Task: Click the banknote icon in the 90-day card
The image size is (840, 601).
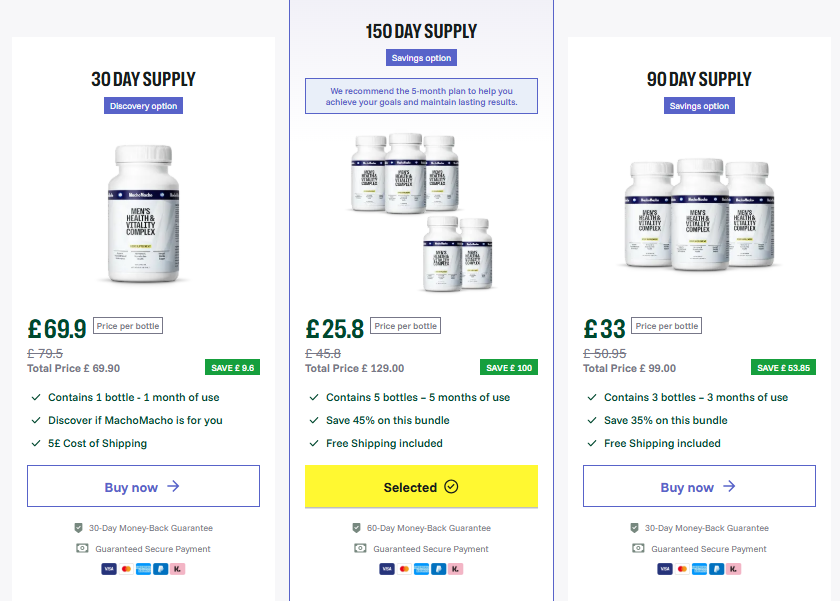Action: point(638,548)
